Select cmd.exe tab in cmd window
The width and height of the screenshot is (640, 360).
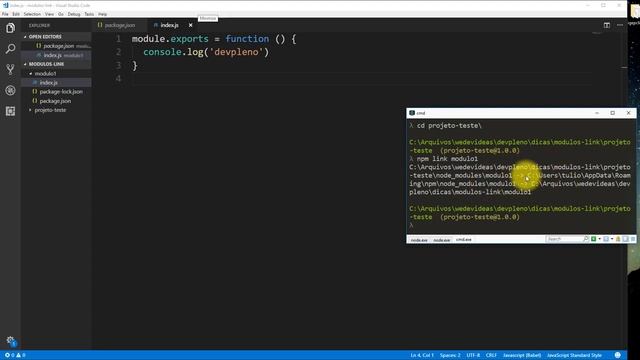pos(463,240)
